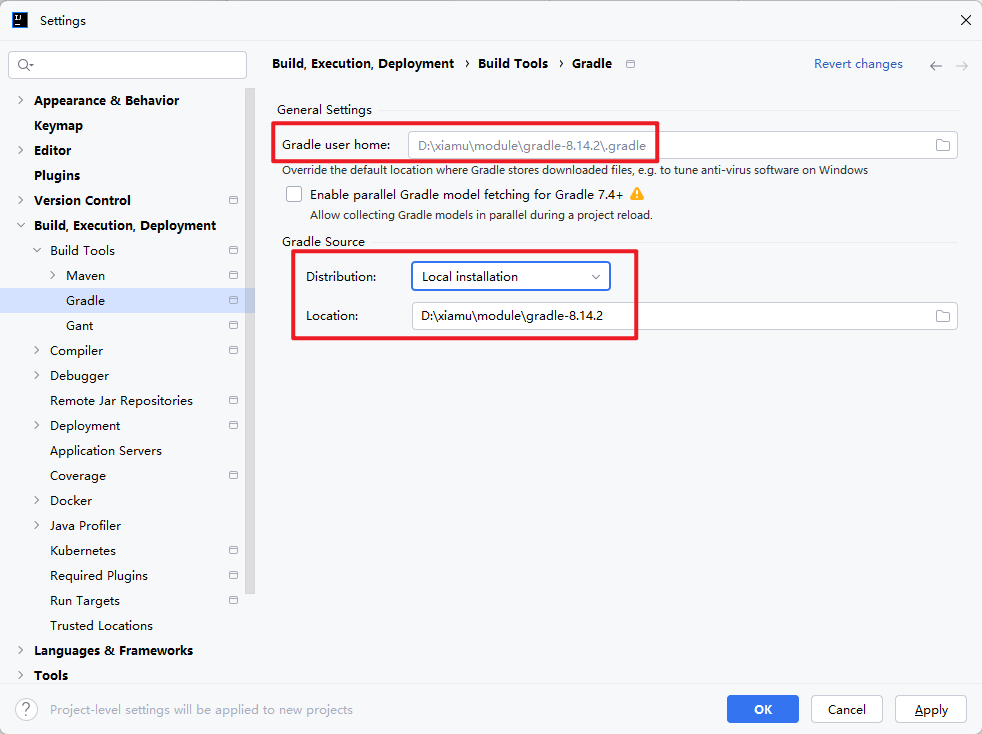The height and width of the screenshot is (734, 982).
Task: Open the Distribution dropdown
Action: tap(510, 276)
